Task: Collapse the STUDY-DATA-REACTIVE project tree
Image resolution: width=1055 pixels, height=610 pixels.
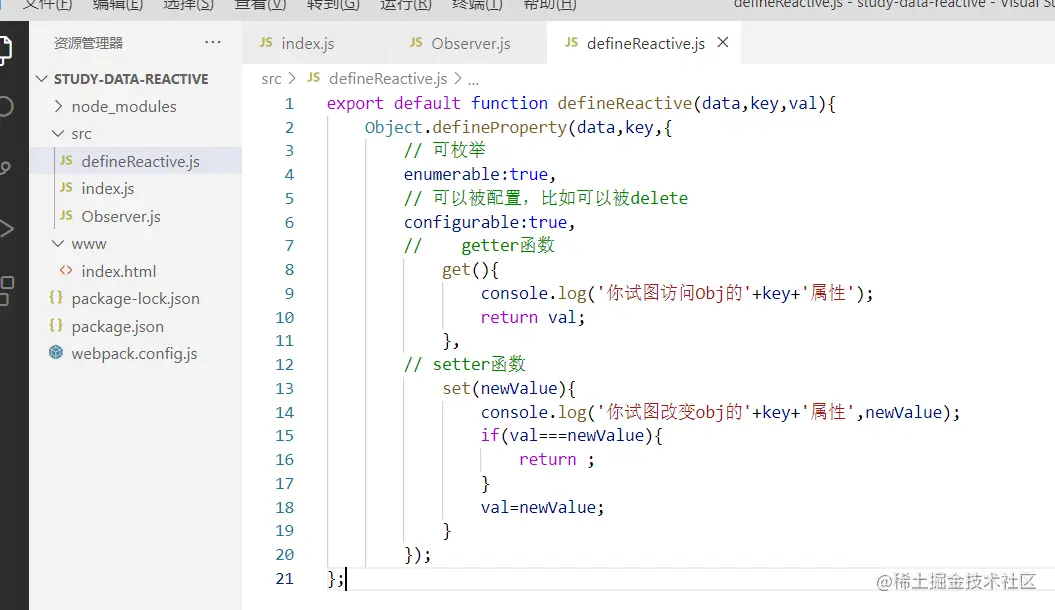Action: [40, 78]
